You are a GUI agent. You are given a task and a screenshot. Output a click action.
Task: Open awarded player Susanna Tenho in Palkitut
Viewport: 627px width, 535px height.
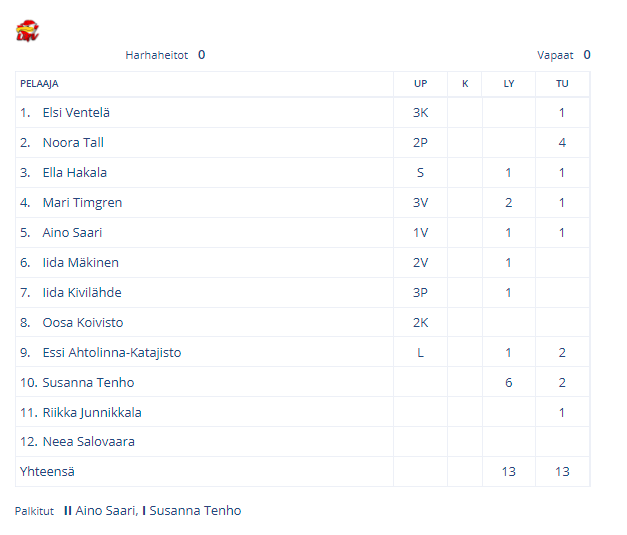coord(195,511)
